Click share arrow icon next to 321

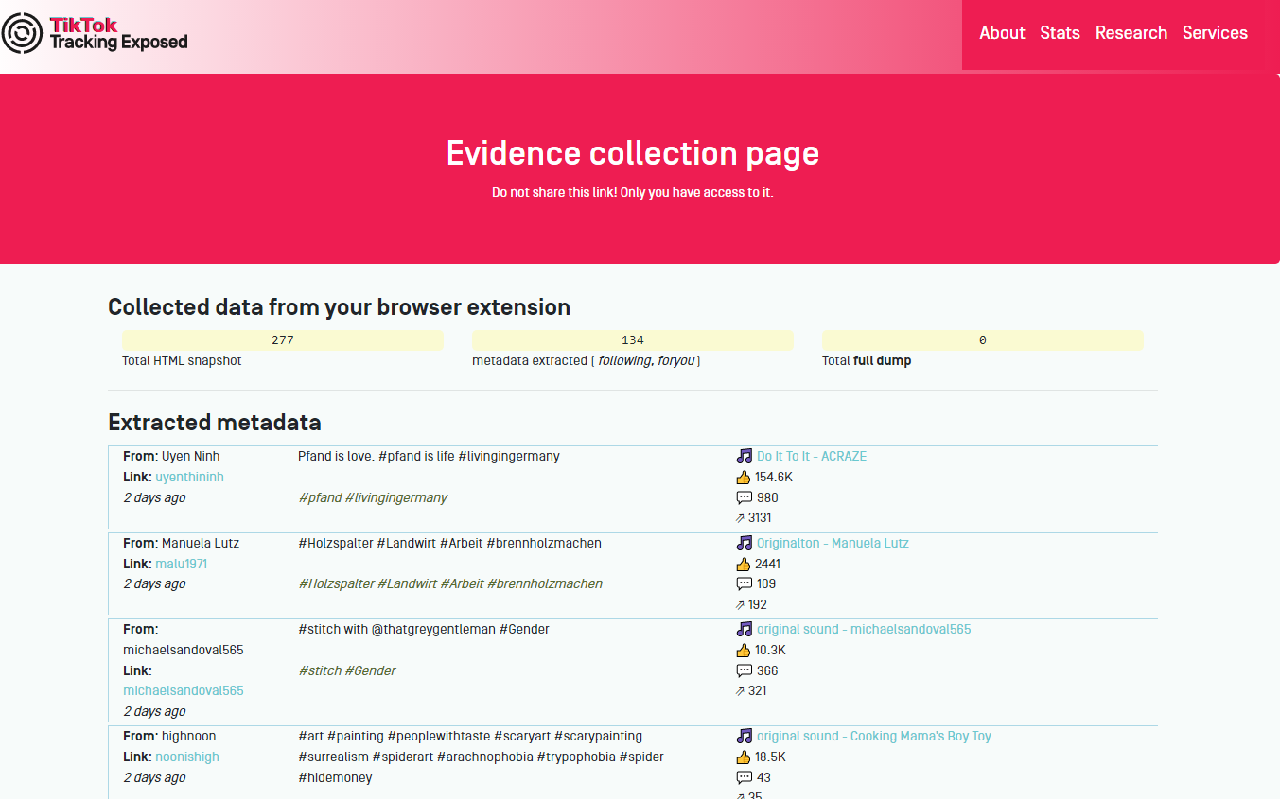(741, 691)
